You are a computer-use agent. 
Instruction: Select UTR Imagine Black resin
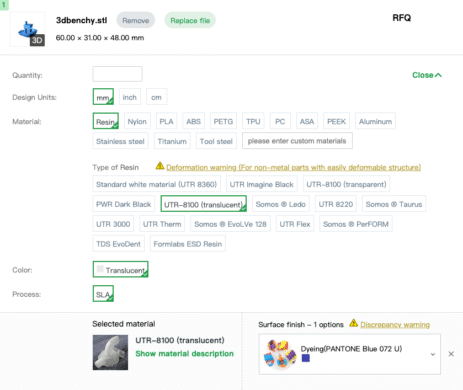pos(261,184)
